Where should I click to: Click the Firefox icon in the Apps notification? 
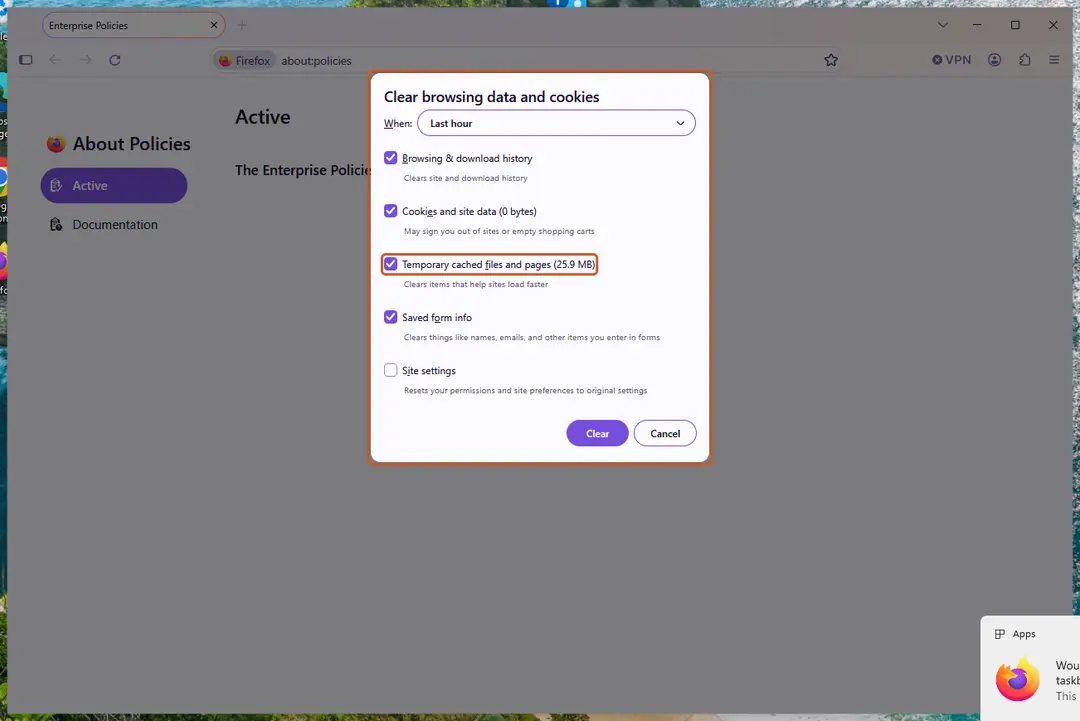point(1017,680)
